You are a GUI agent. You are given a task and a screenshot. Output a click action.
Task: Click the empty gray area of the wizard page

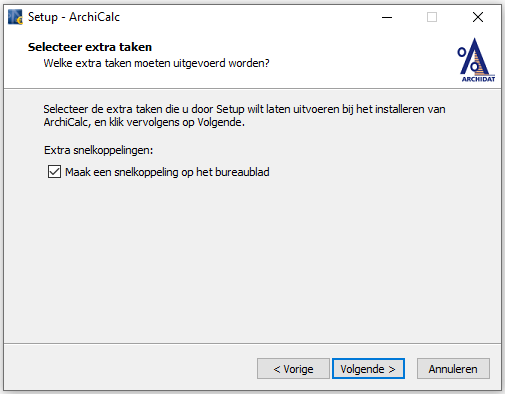(252, 260)
